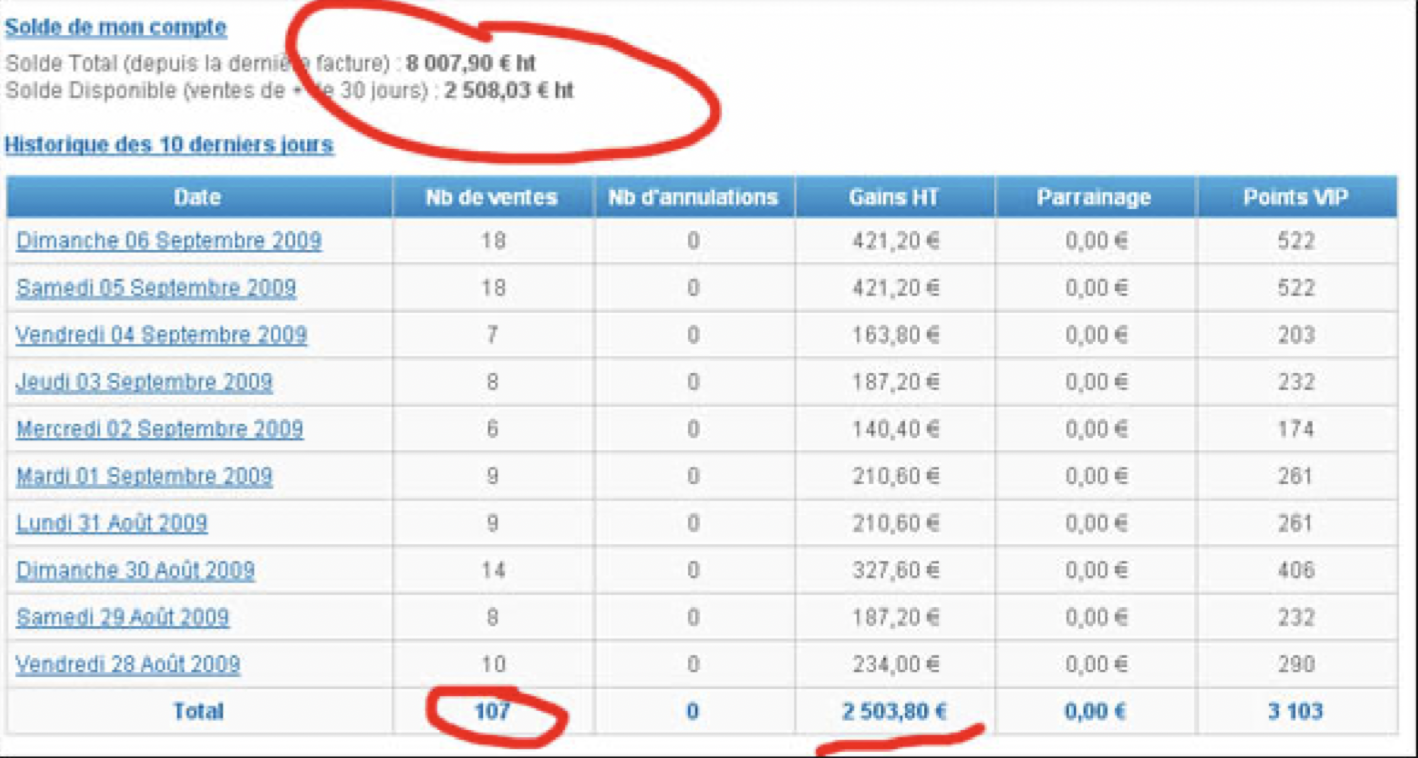This screenshot has height=758, width=1418.
Task: Select Points VIP value 203
Action: pyautogui.click(x=1296, y=335)
